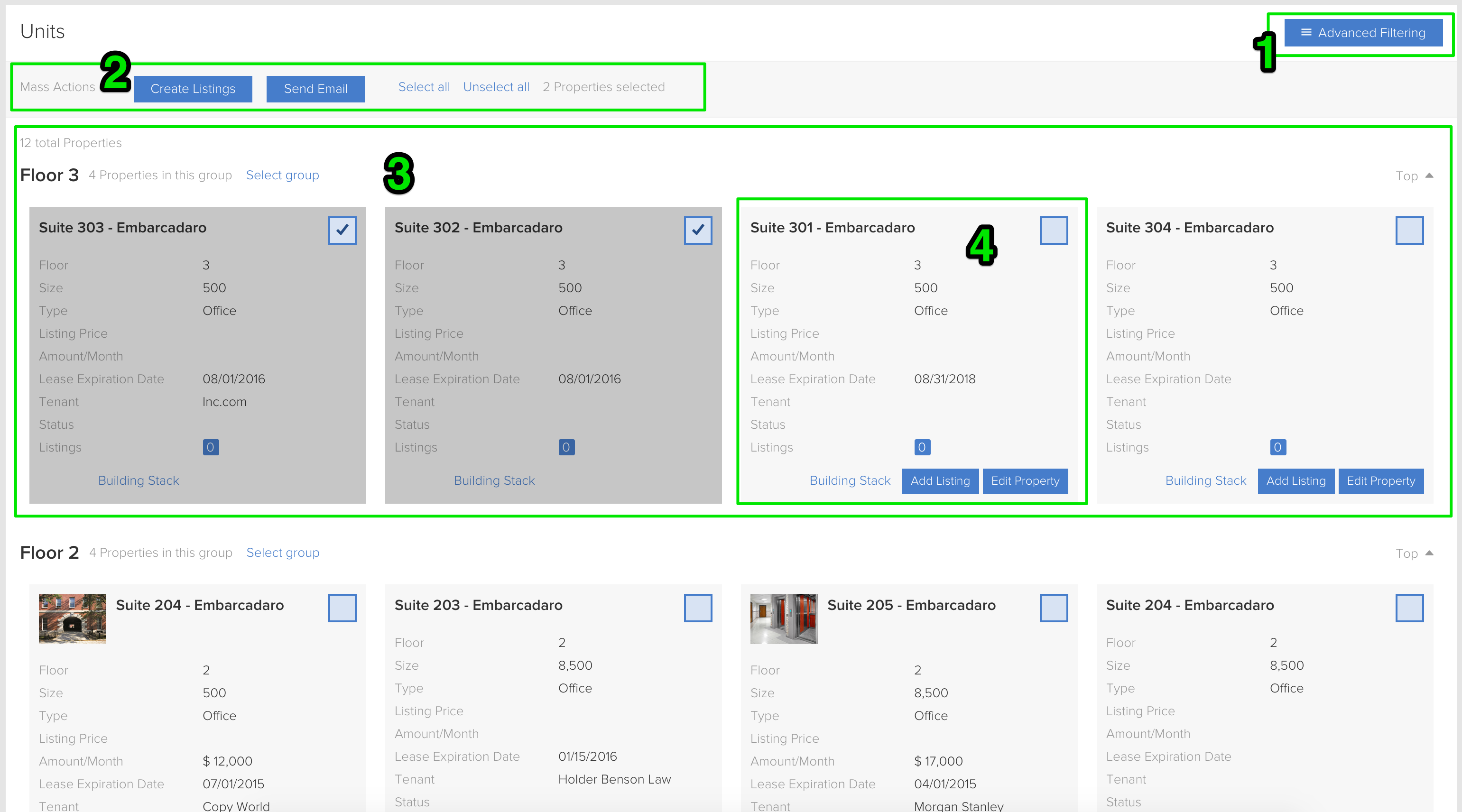This screenshot has width=1462, height=812.
Task: Select group for Floor 2
Action: (282, 552)
